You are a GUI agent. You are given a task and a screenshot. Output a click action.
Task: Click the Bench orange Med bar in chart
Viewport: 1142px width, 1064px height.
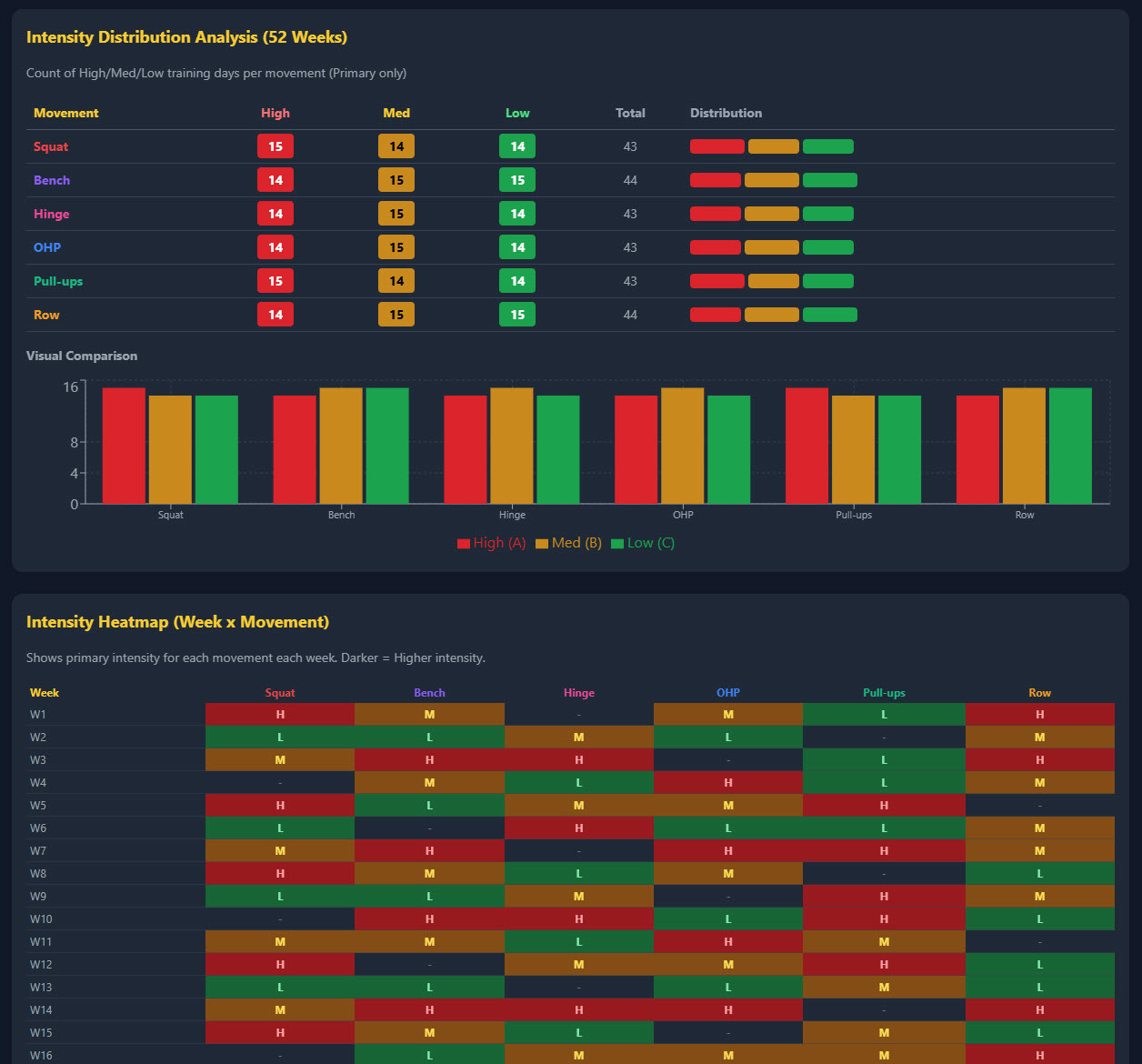341,446
